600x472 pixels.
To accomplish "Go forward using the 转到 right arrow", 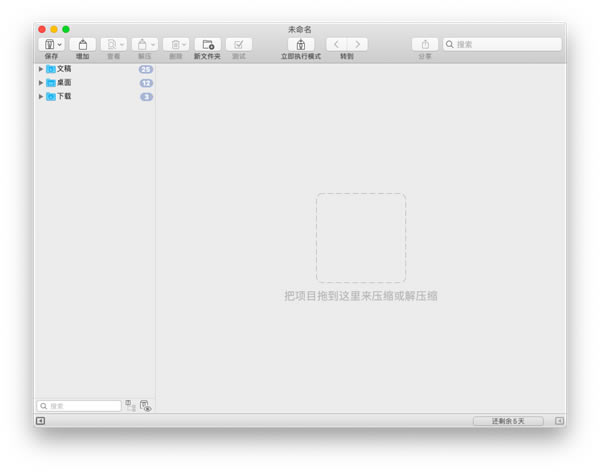I will pos(357,44).
